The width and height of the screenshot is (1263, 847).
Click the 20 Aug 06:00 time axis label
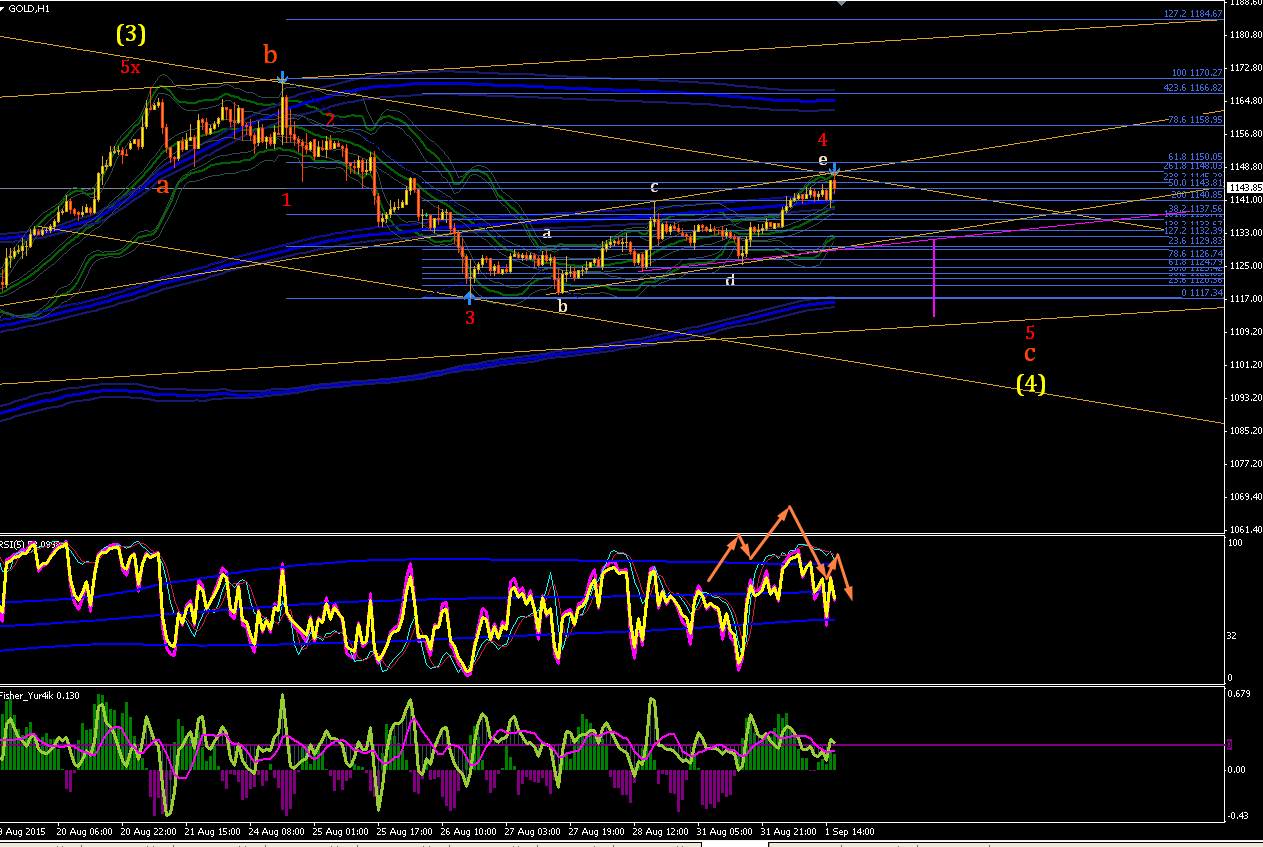coord(84,831)
